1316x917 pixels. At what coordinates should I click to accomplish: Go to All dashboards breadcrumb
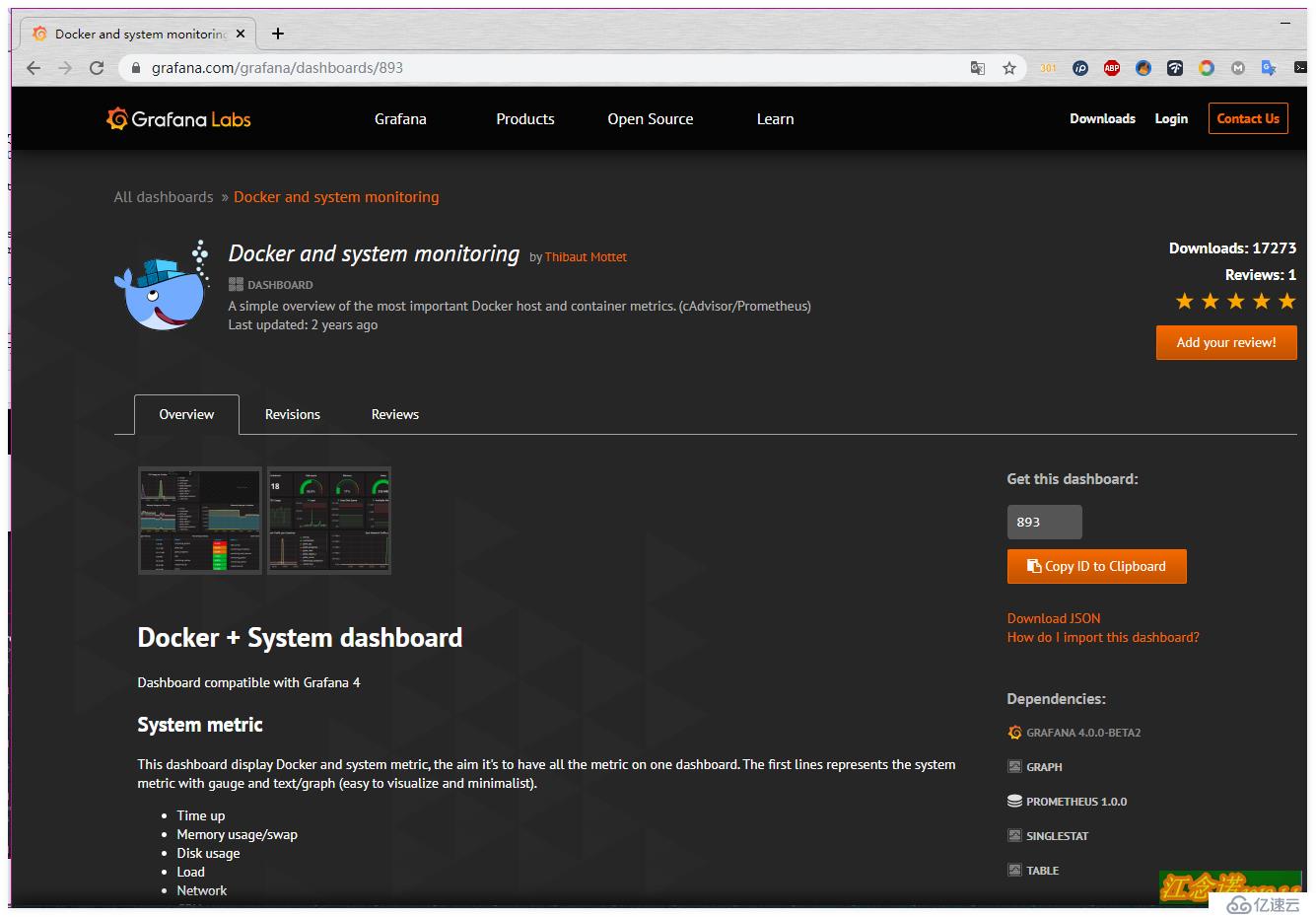[164, 197]
